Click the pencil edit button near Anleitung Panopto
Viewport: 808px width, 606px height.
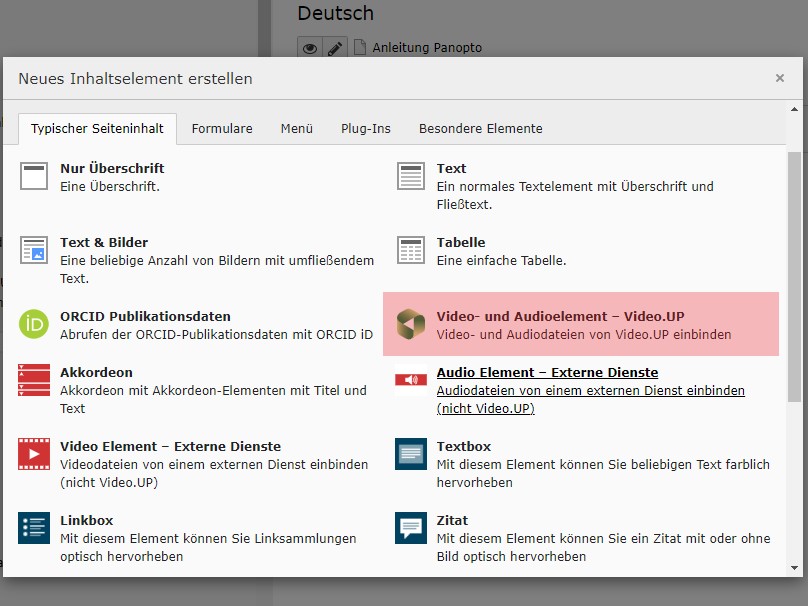pos(335,47)
